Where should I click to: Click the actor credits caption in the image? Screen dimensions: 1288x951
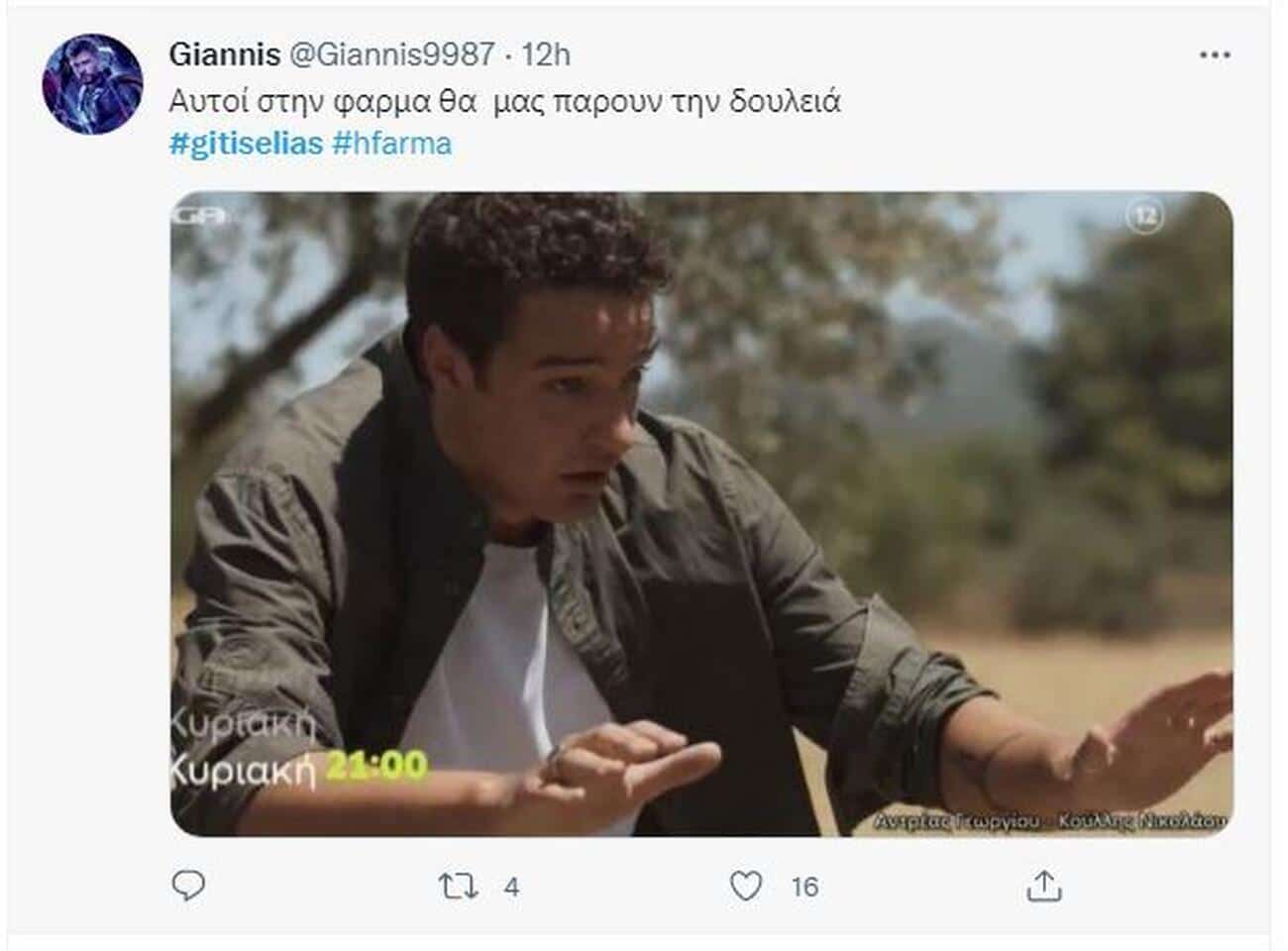tap(1050, 820)
